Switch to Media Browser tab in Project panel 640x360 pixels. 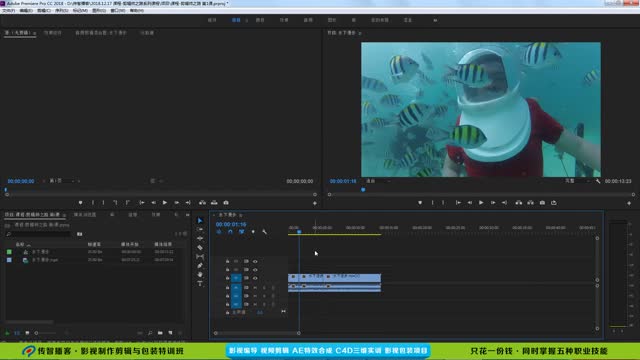pos(85,215)
